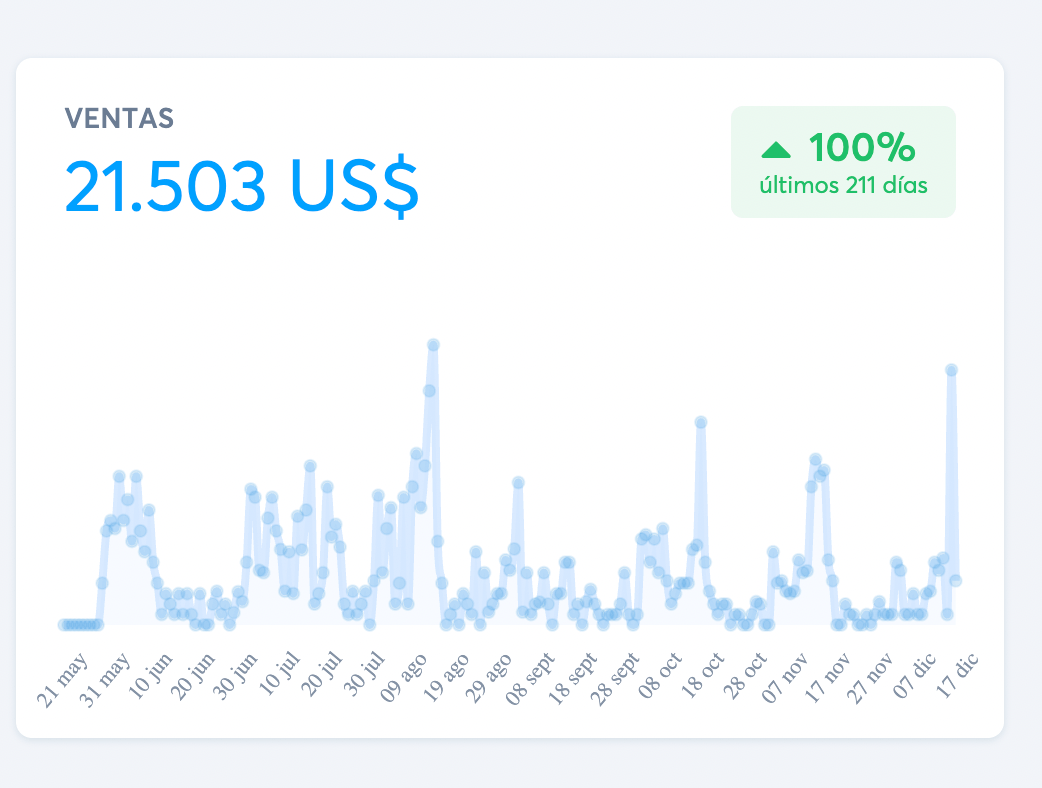1042x788 pixels.
Task: Click the 100% growth percentage
Action: 861,148
